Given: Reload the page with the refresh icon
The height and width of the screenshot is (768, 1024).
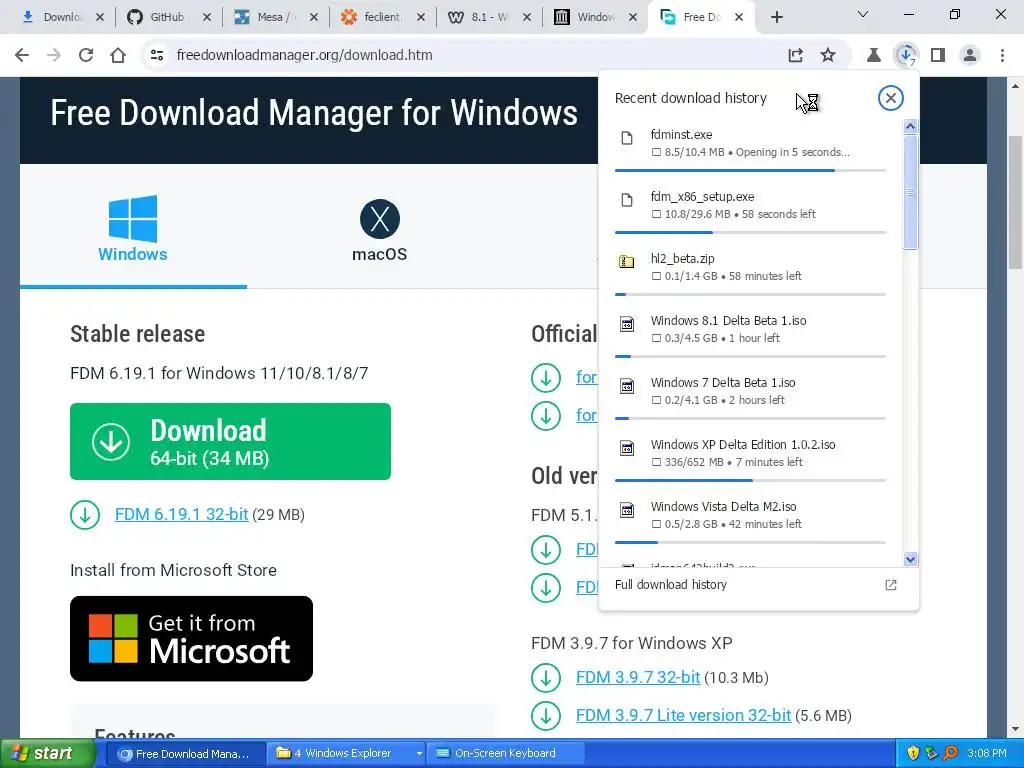Looking at the screenshot, I should point(86,56).
